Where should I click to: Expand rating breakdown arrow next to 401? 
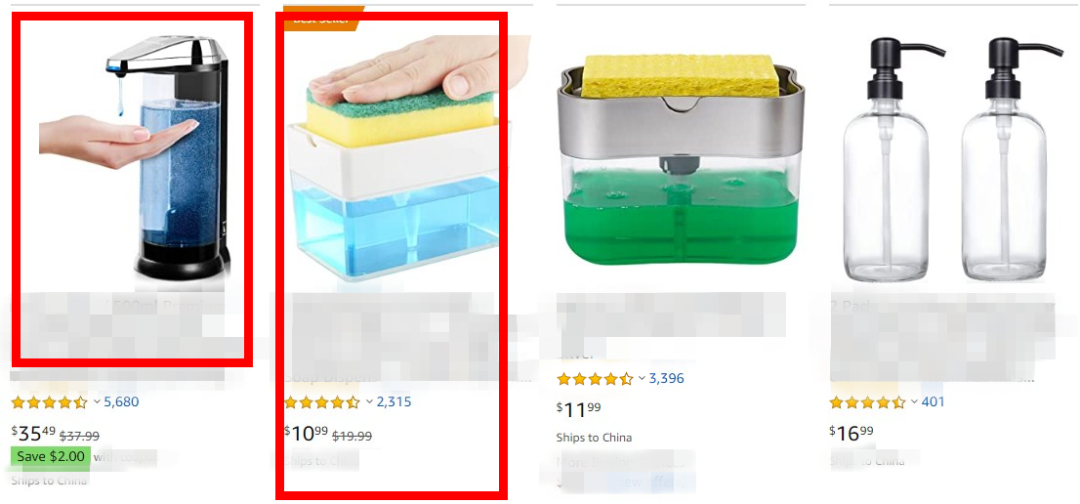tap(915, 401)
